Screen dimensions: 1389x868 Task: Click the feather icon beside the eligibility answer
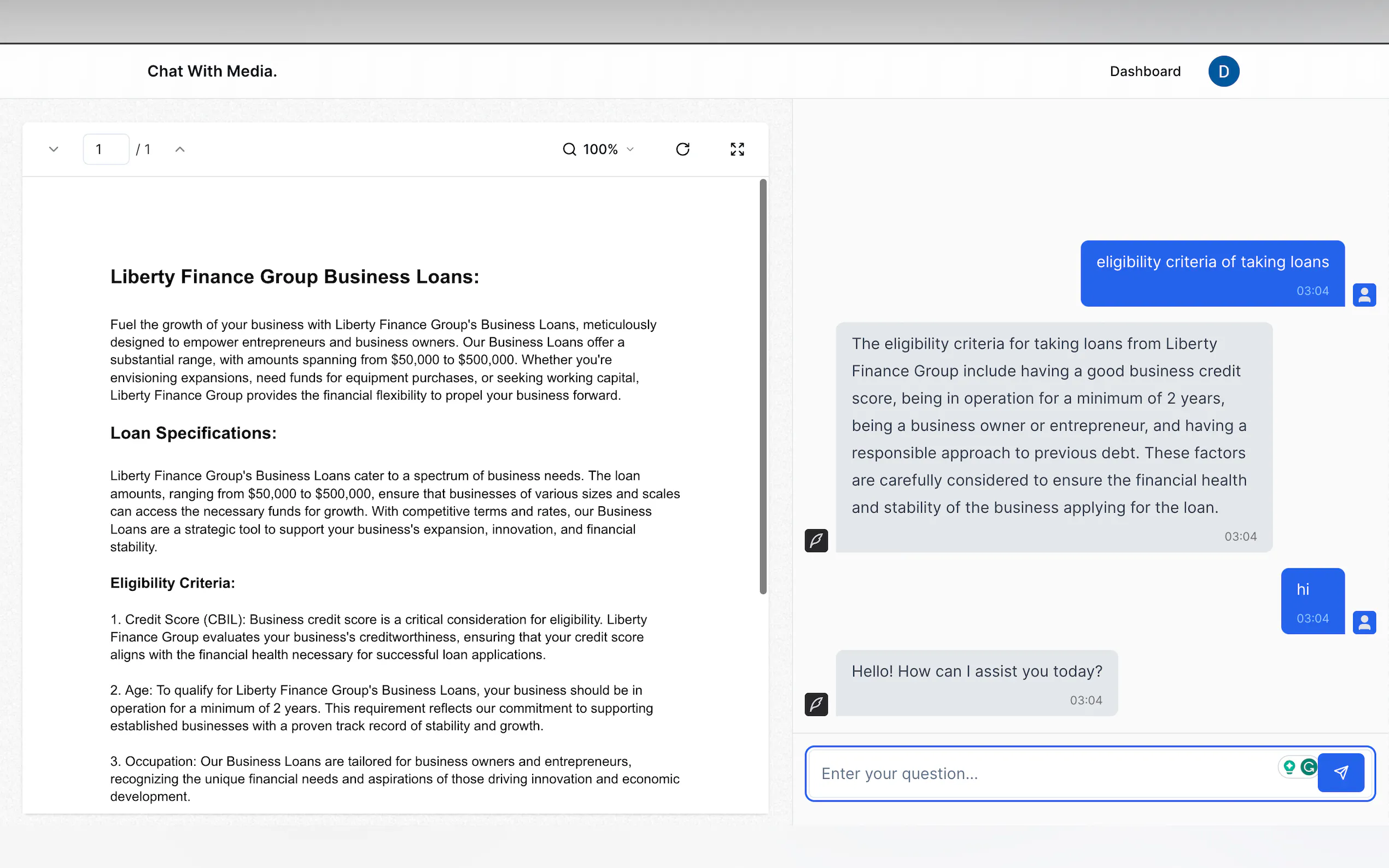point(816,540)
